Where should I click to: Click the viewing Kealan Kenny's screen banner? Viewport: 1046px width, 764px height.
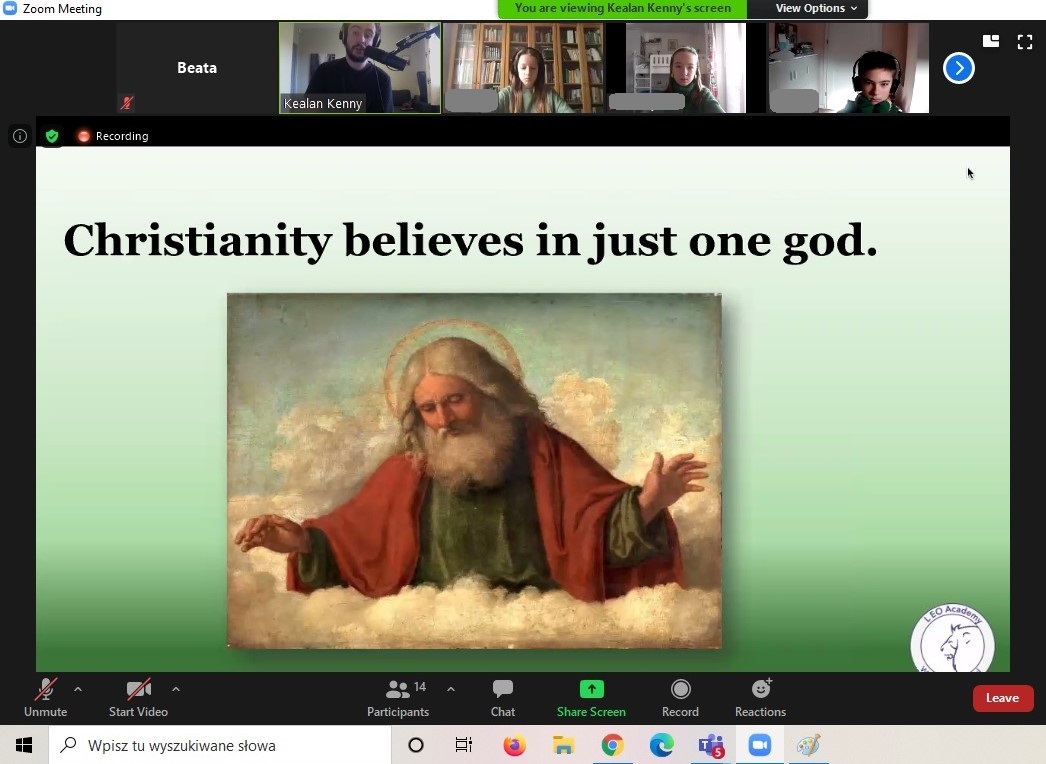click(x=622, y=8)
